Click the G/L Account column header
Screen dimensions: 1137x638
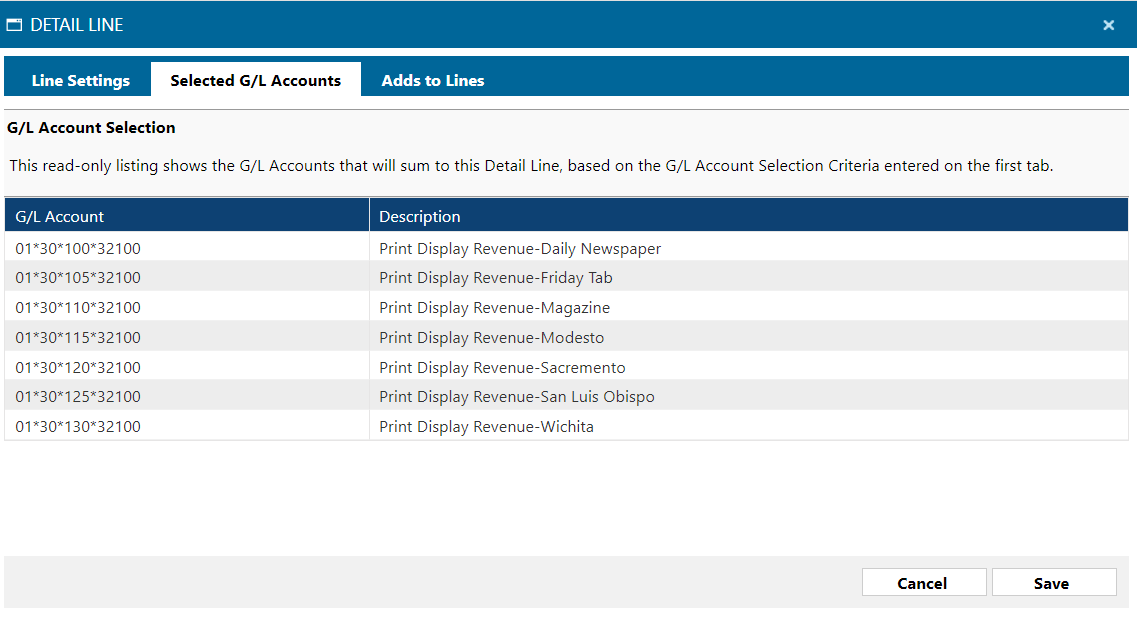pos(60,216)
